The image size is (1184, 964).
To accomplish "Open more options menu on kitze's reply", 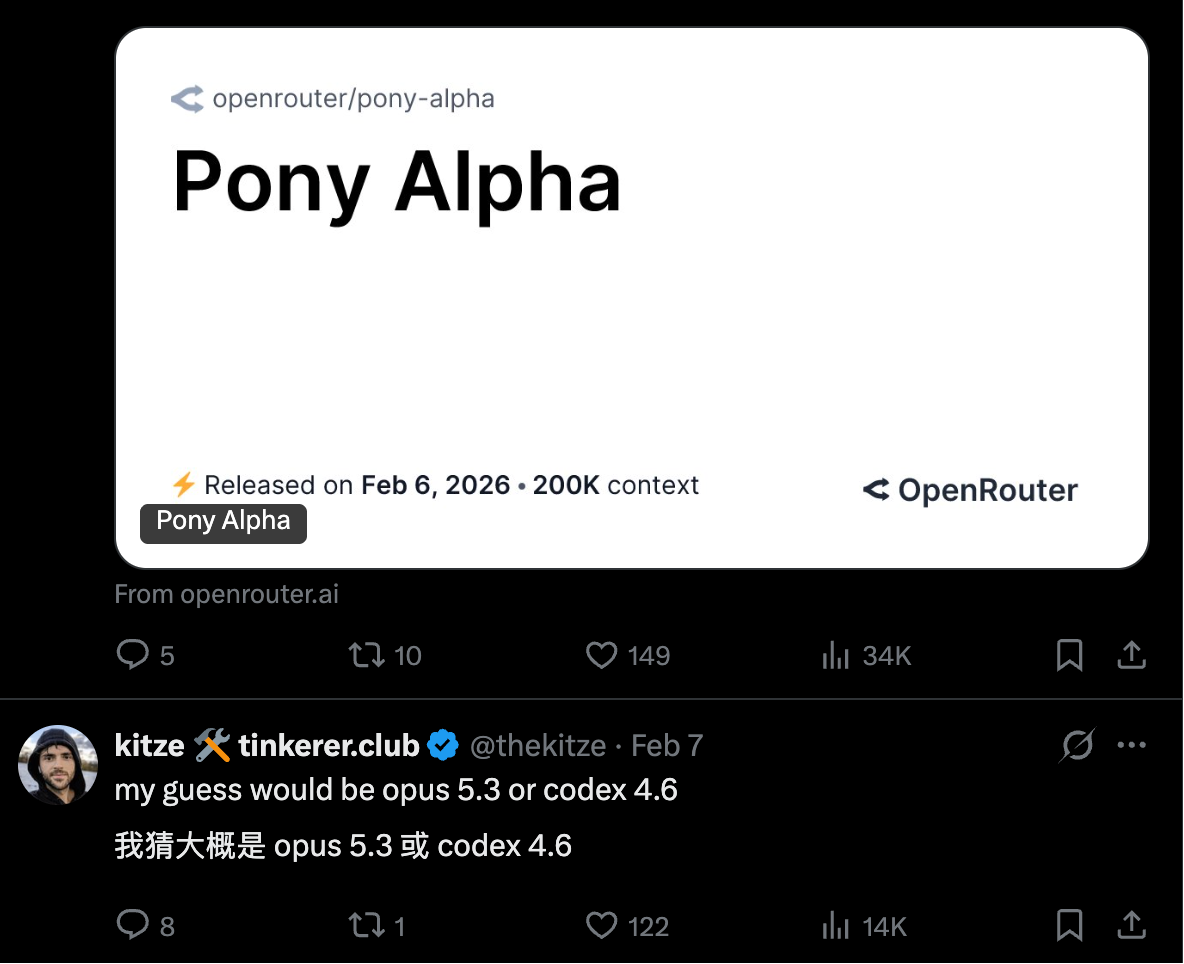I will [x=1131, y=745].
